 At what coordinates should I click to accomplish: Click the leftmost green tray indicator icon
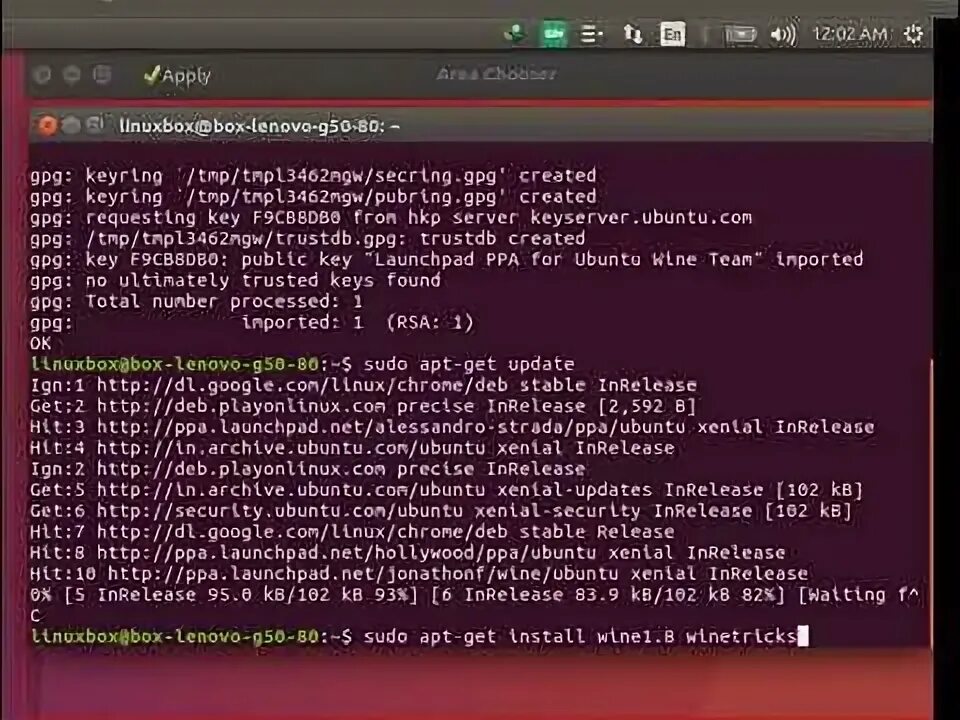(x=516, y=34)
